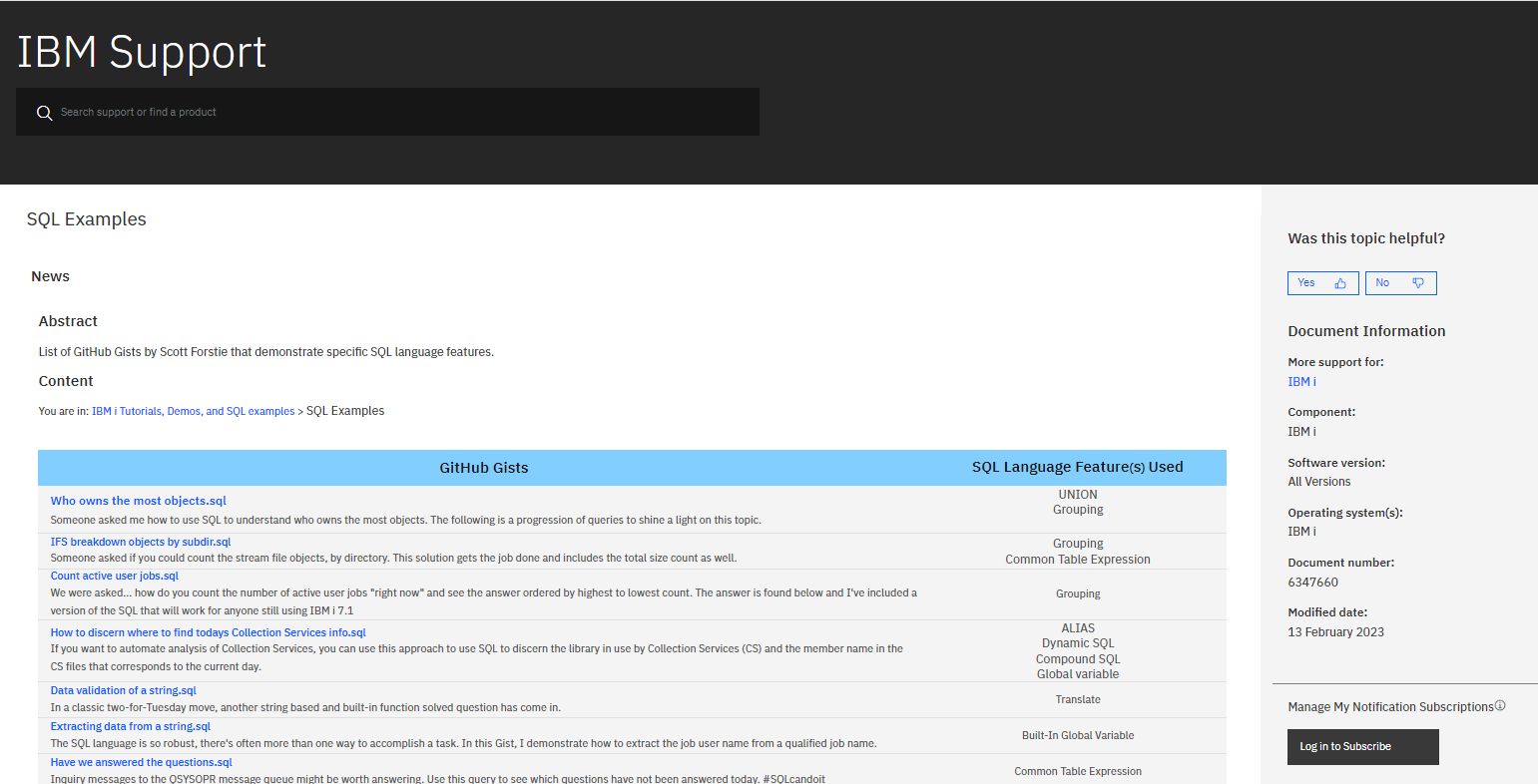Open Have we answered the questions.sql gist
Screen dimensions: 1538x784
(142, 762)
